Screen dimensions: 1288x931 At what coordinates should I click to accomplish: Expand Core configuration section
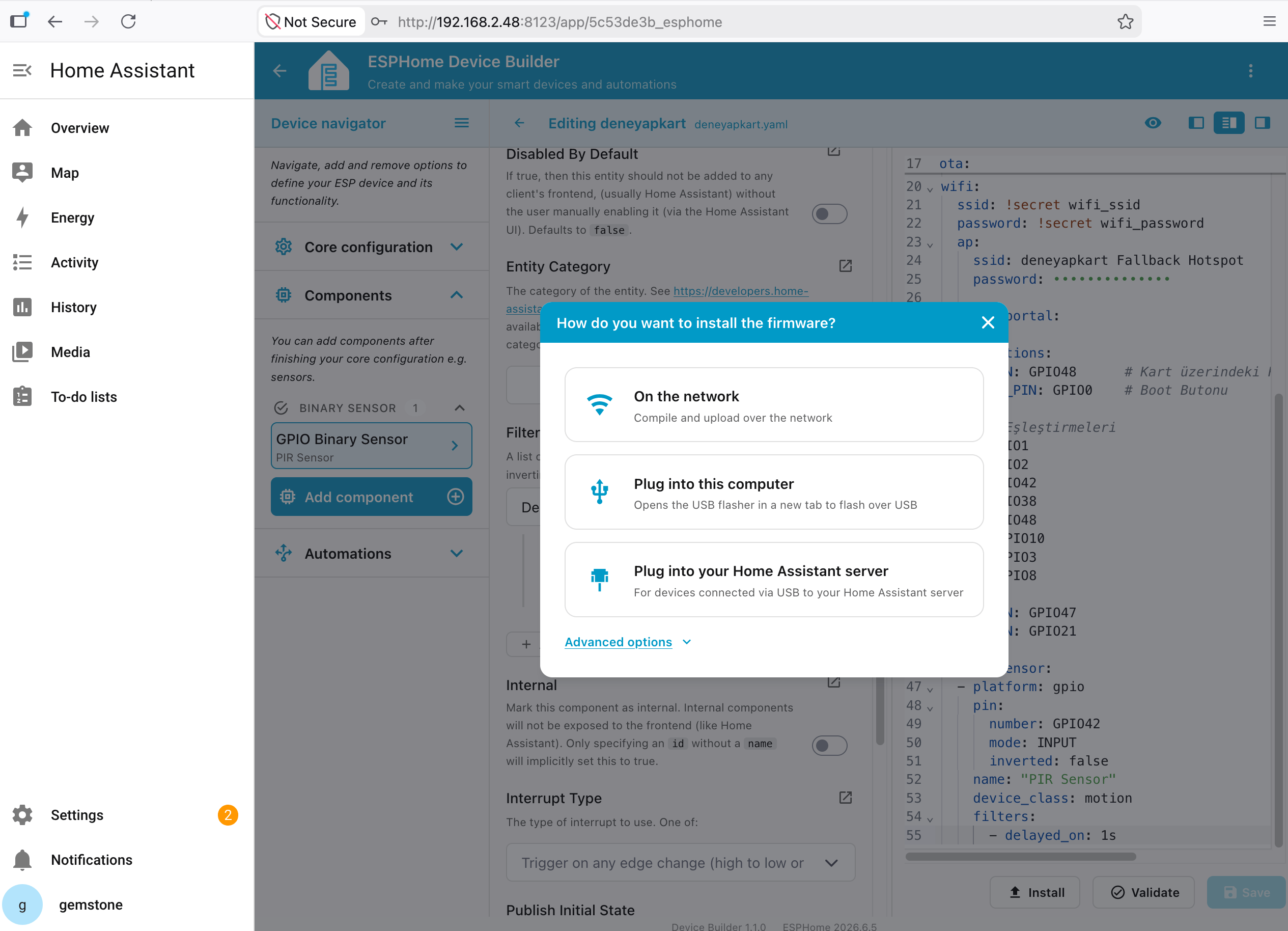pyautogui.click(x=372, y=247)
